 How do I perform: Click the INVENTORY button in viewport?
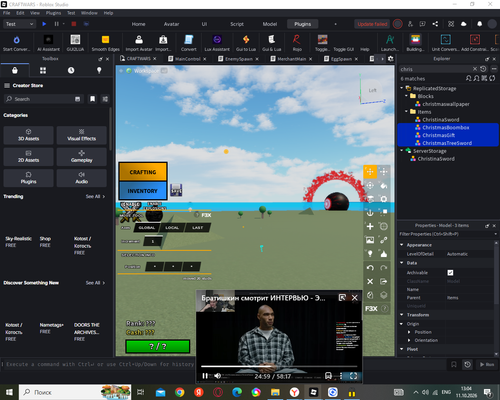click(x=143, y=191)
